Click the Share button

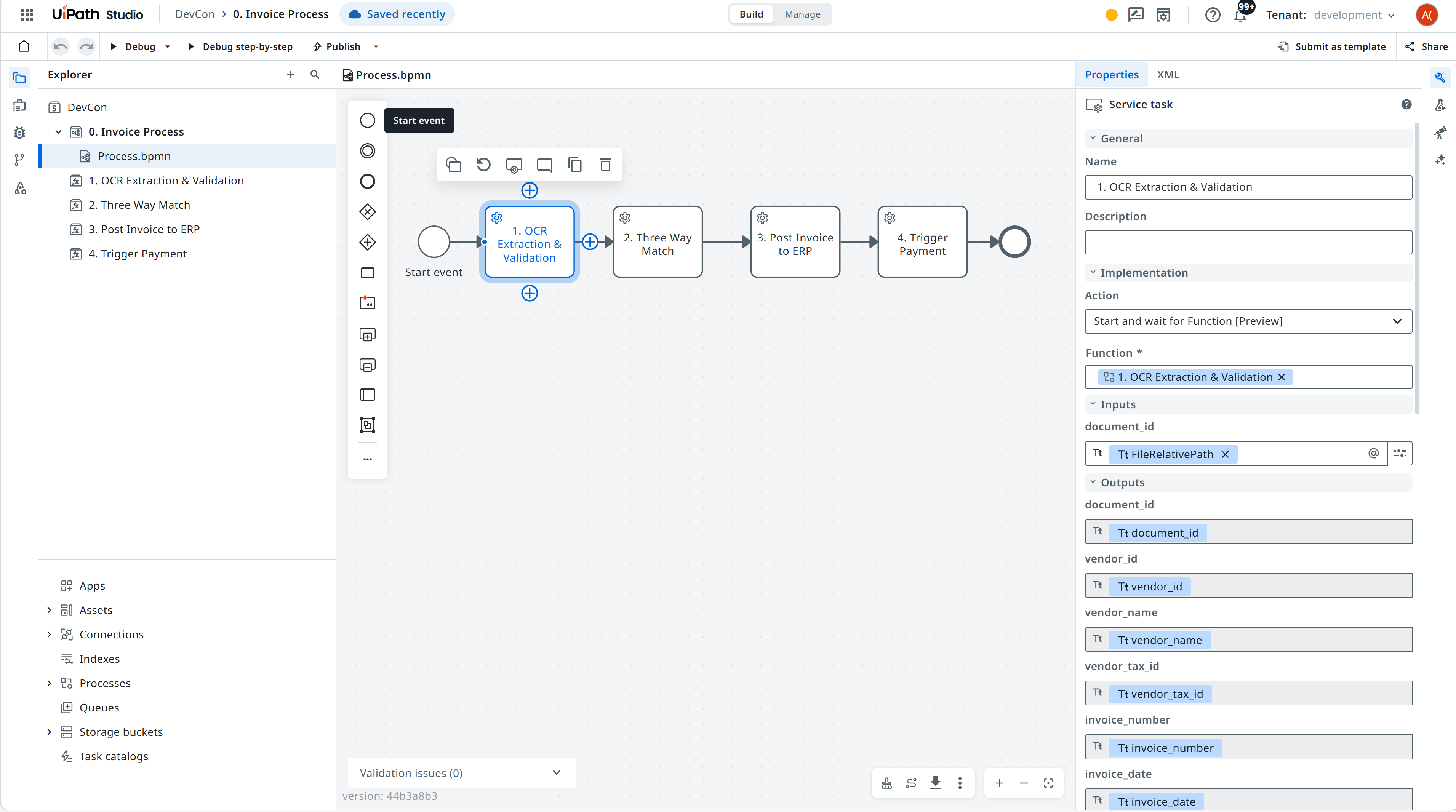click(x=1427, y=46)
